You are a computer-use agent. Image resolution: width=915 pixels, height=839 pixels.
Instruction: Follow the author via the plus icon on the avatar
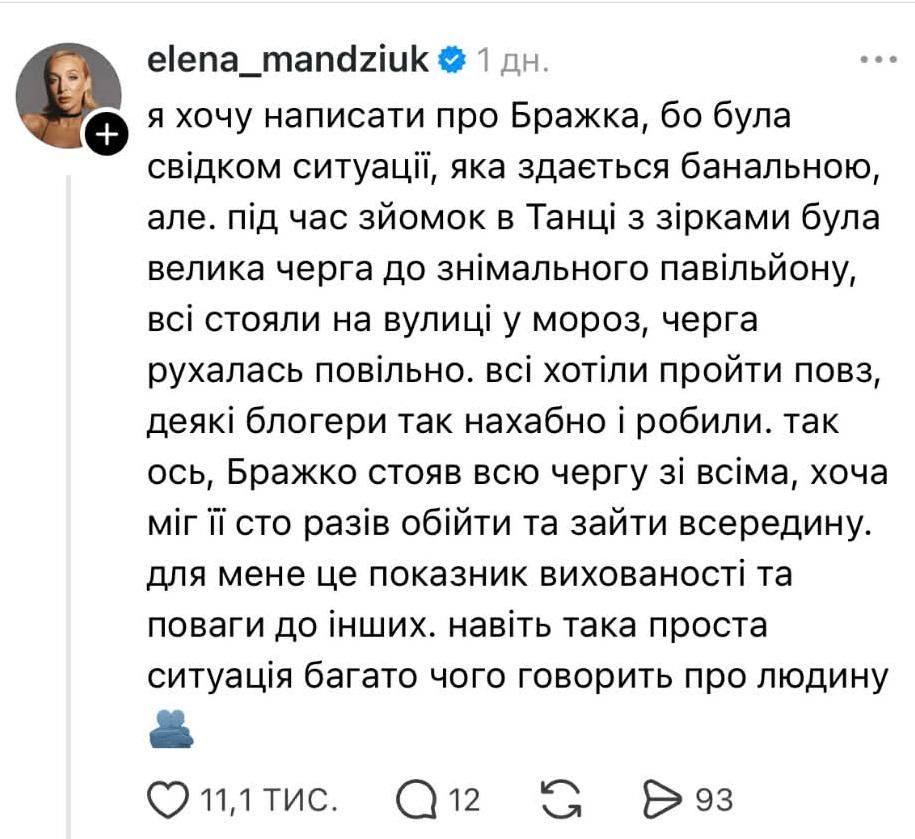click(110, 136)
